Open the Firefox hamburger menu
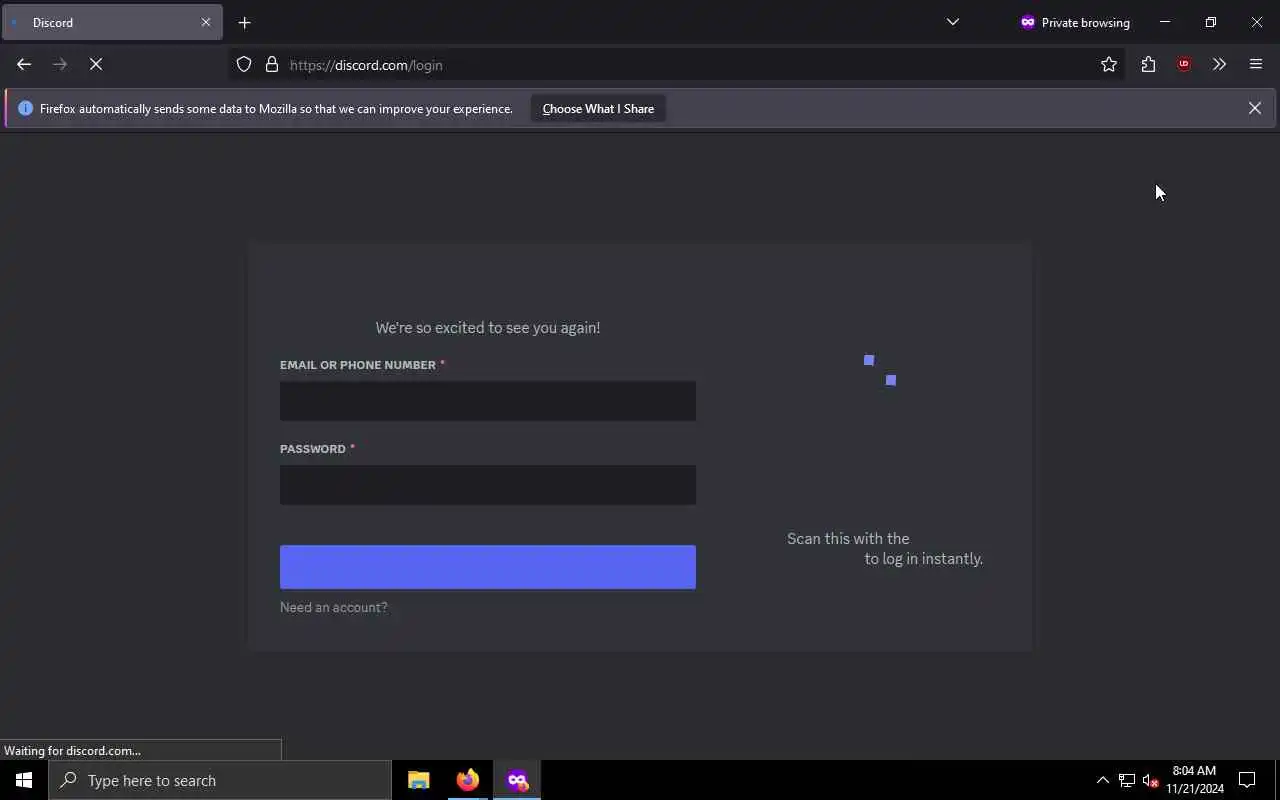 tap(1256, 65)
